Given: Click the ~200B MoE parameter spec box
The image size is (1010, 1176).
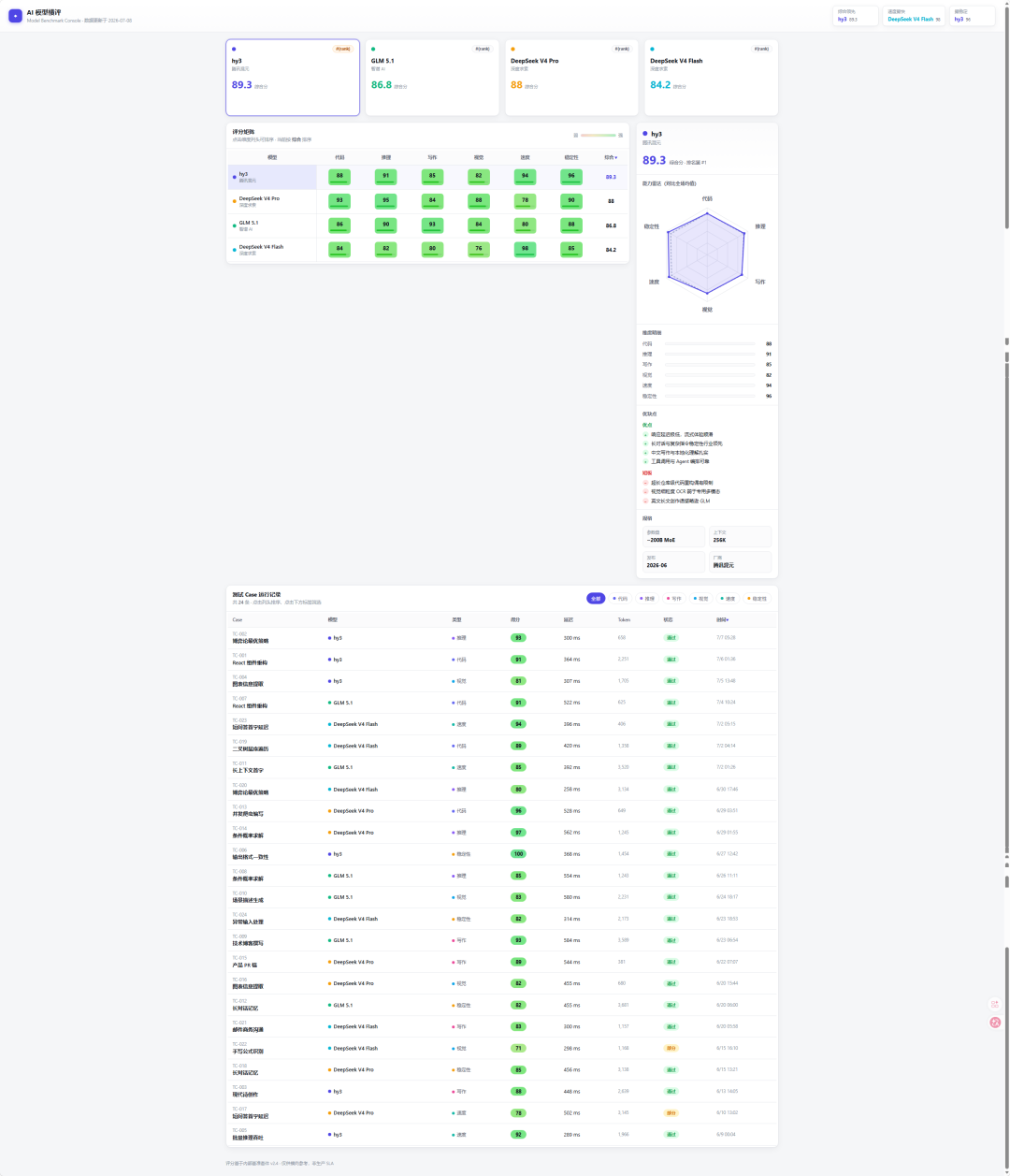Looking at the screenshot, I should (x=673, y=536).
